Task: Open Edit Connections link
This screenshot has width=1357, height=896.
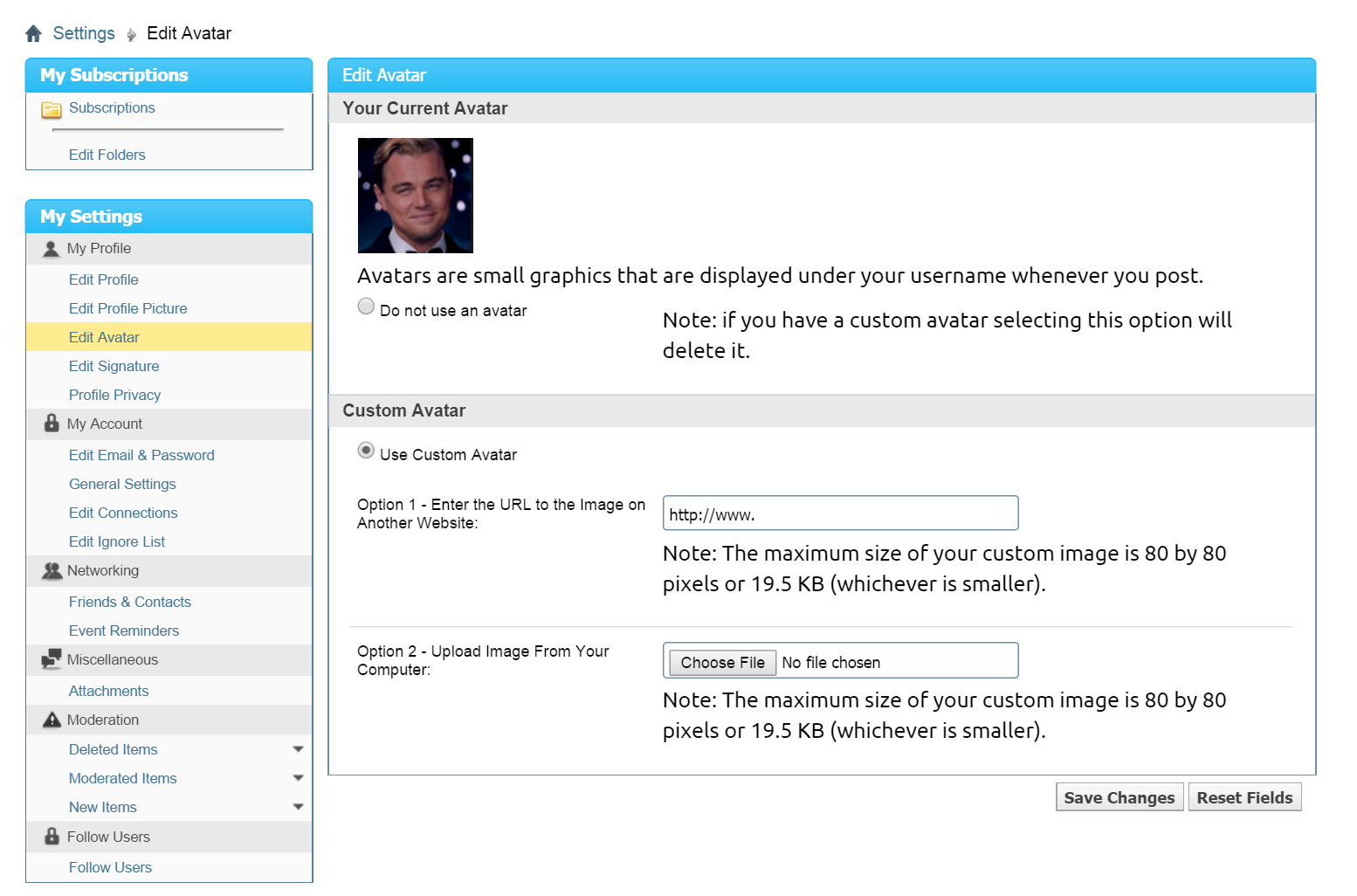Action: tap(123, 513)
